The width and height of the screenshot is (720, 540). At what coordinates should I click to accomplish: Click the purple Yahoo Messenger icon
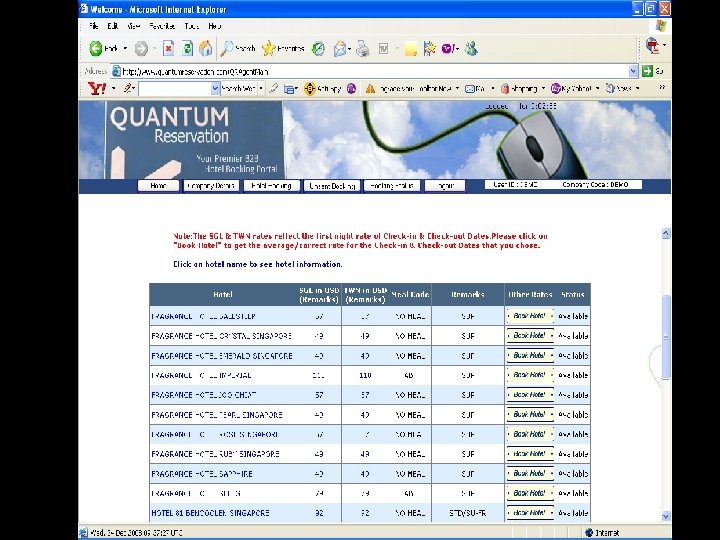448,48
